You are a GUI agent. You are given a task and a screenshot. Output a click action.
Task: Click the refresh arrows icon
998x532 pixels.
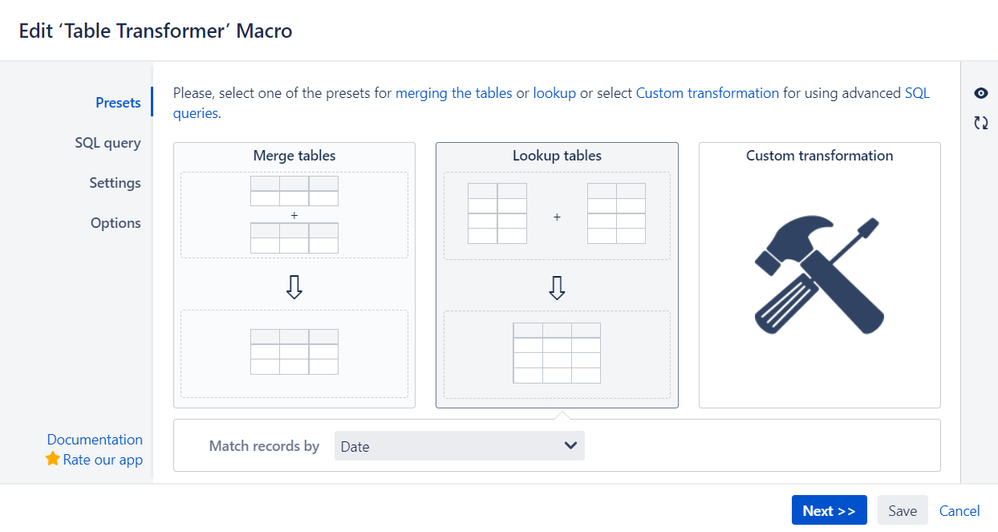click(980, 123)
